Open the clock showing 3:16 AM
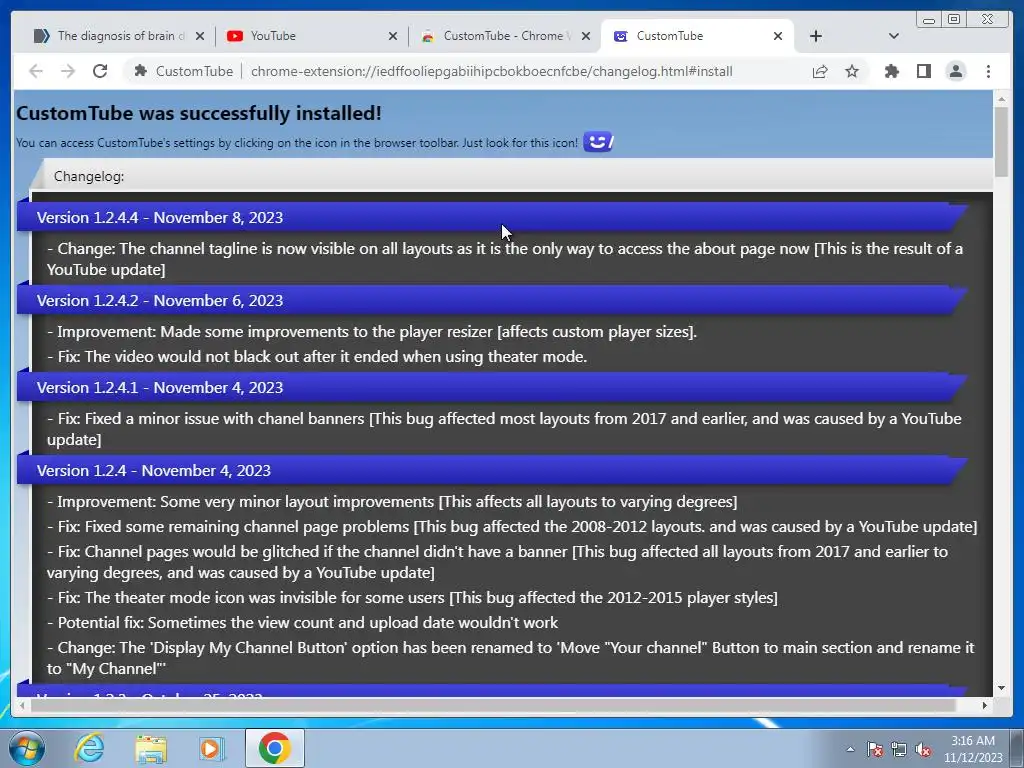This screenshot has height=768, width=1024. (x=972, y=749)
